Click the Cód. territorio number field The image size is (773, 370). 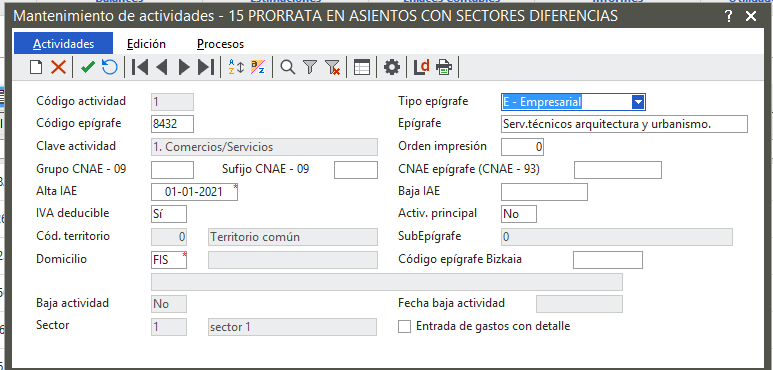(x=169, y=237)
